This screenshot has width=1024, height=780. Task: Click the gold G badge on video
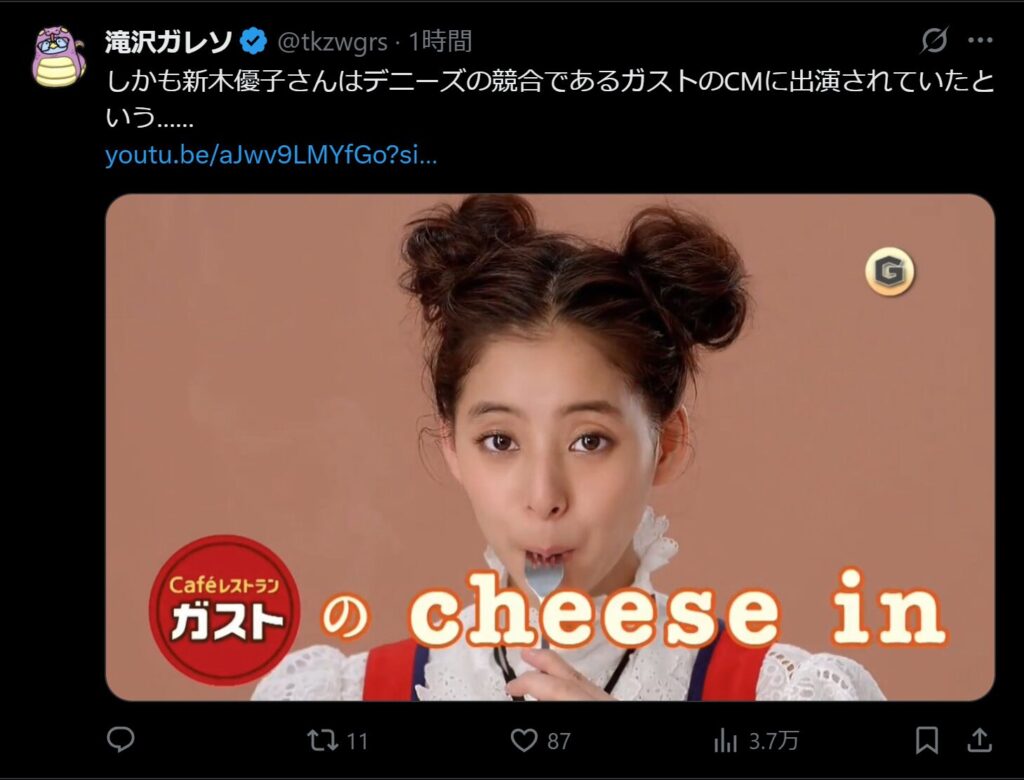(x=889, y=270)
